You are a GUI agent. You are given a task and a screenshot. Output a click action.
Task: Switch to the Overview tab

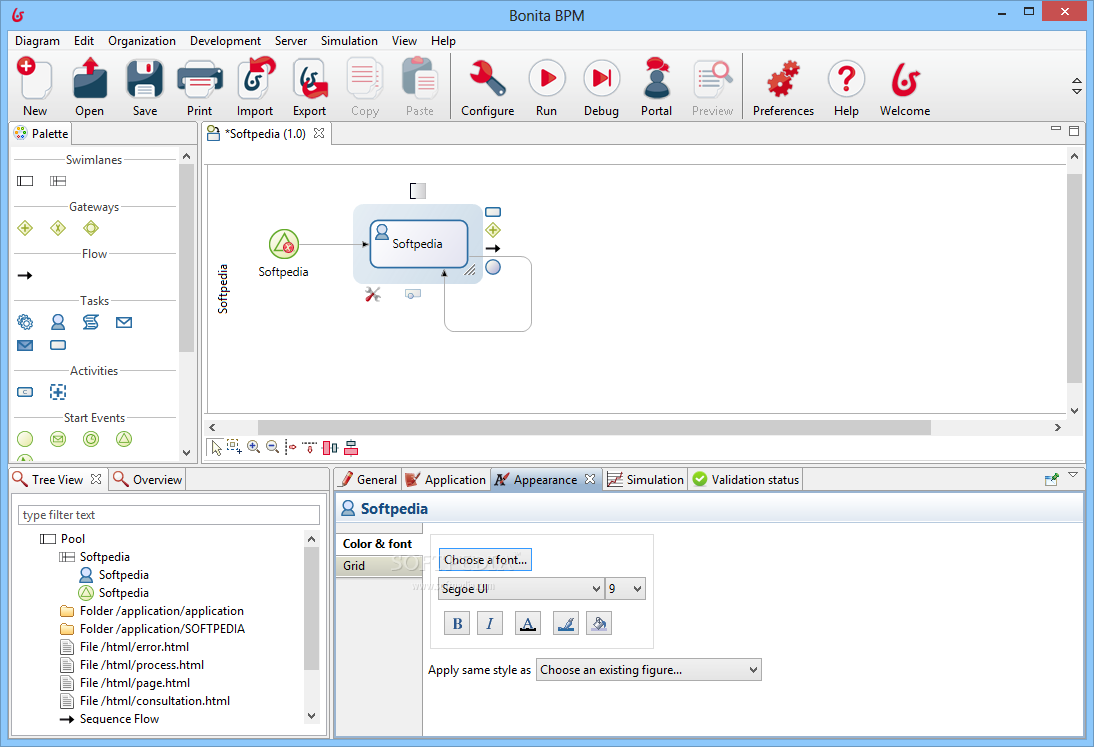tap(149, 480)
